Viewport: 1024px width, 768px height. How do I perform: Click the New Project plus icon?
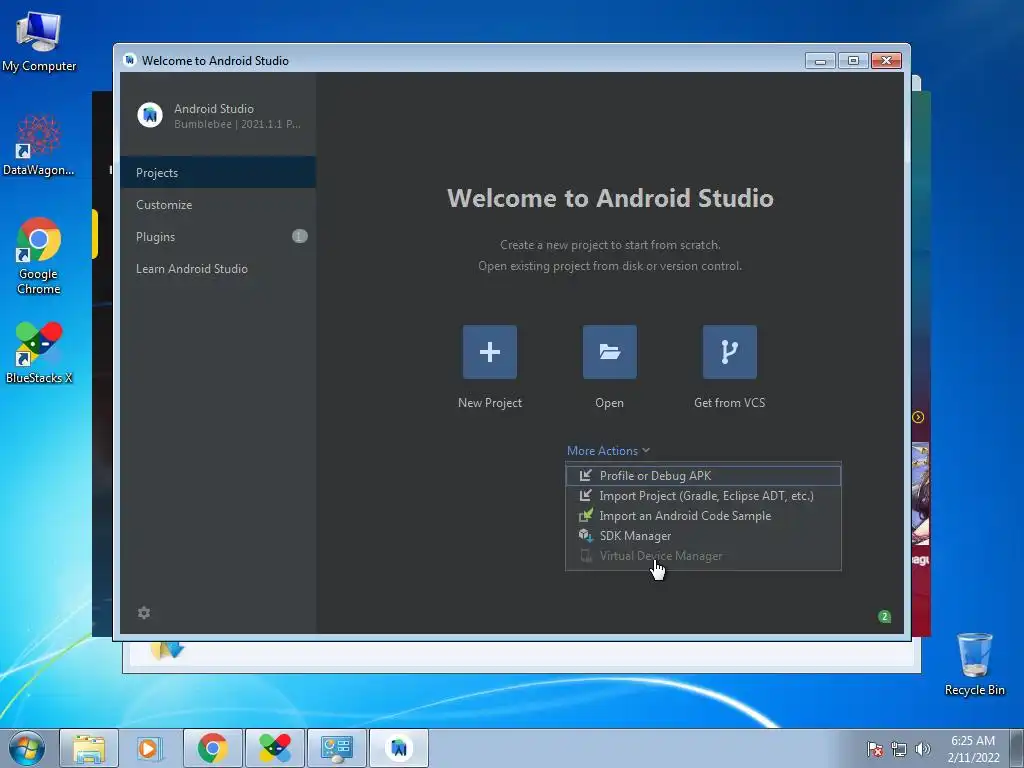click(x=490, y=352)
